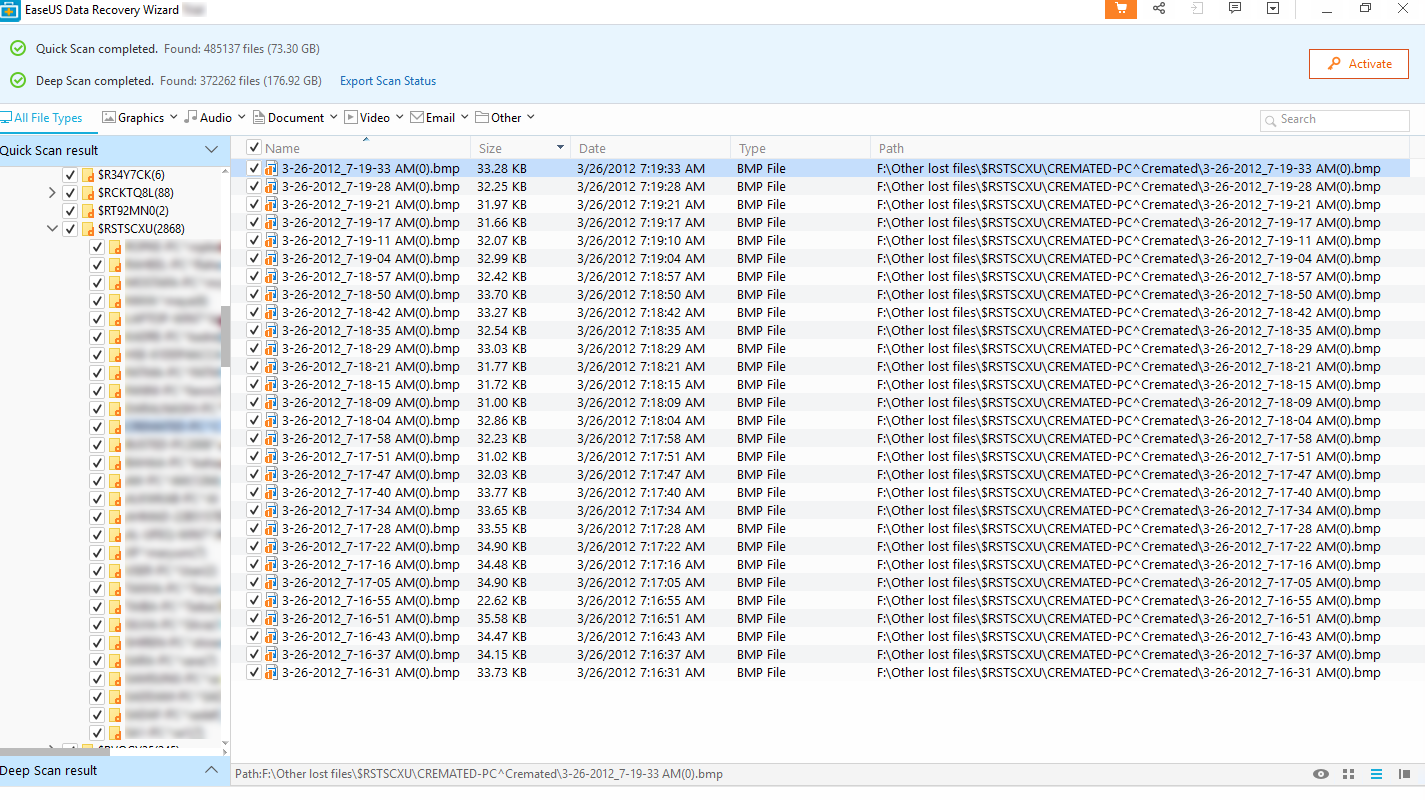Click the $RSTSCXU(2868) tree label
This screenshot has height=800, width=1425.
pos(139,229)
